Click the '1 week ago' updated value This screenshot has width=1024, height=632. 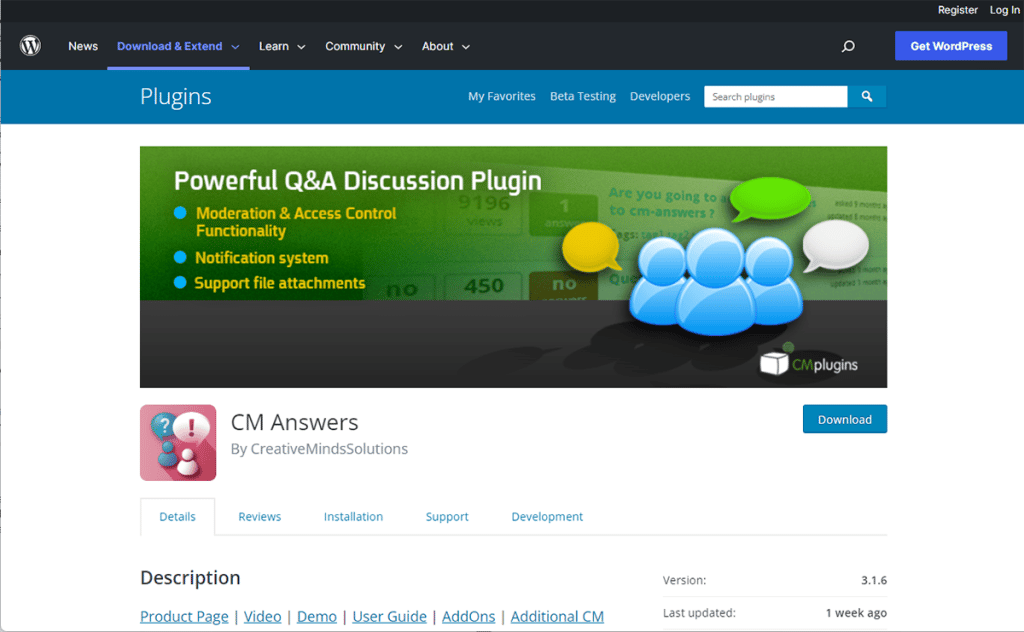point(856,613)
